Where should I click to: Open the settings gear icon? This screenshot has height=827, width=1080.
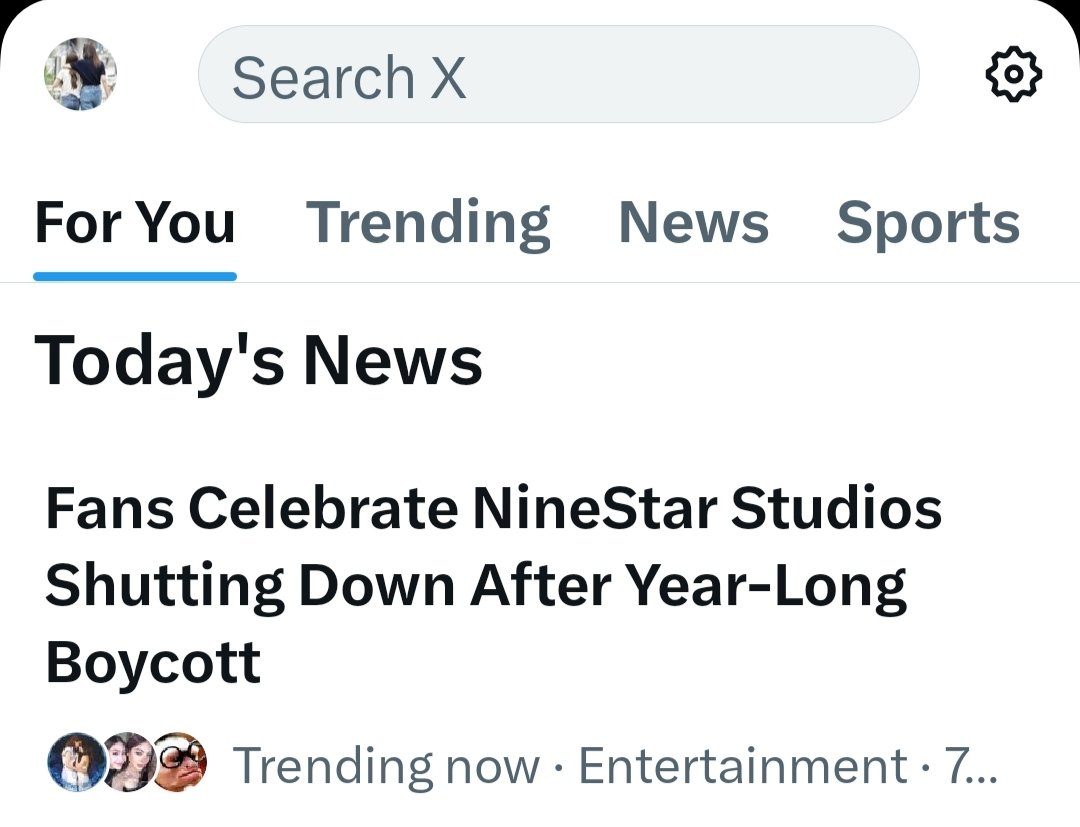(x=1013, y=74)
